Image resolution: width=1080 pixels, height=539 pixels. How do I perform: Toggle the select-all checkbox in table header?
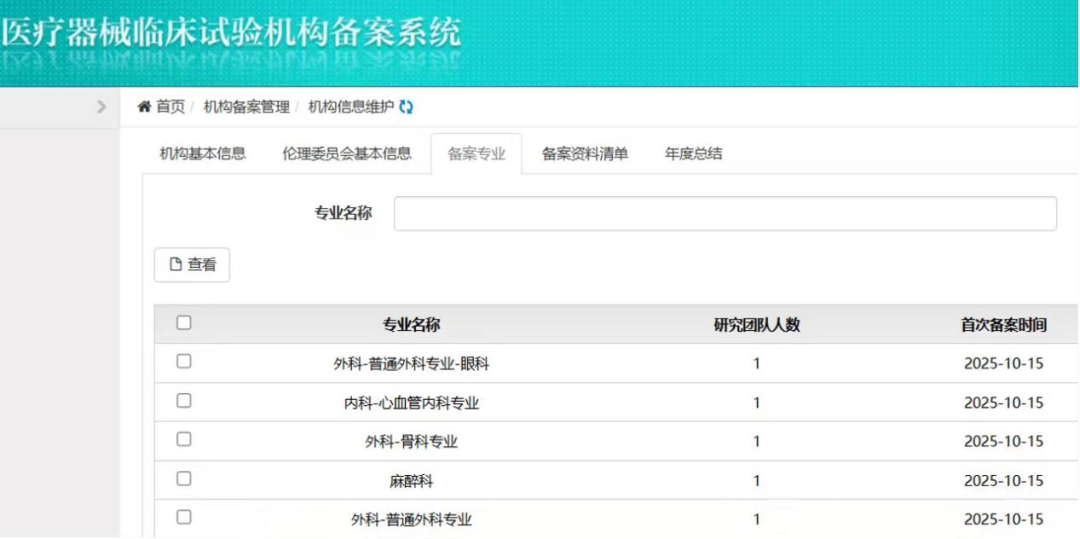click(x=184, y=323)
